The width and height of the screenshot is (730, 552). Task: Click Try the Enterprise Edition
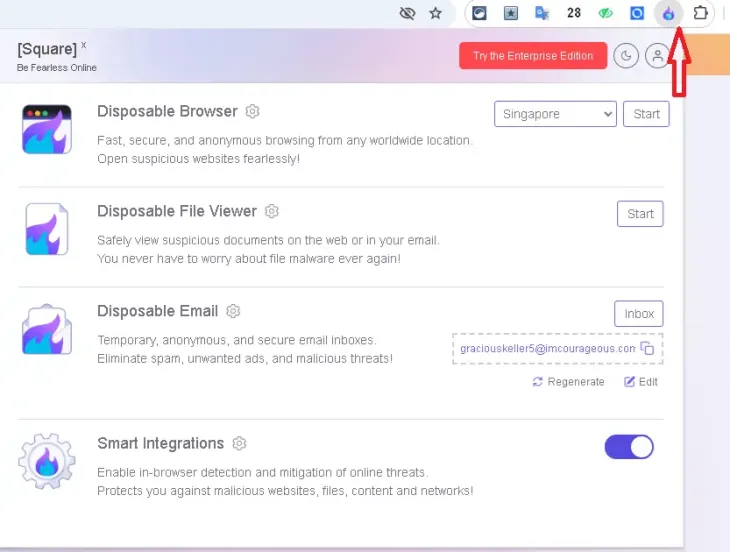(x=533, y=56)
